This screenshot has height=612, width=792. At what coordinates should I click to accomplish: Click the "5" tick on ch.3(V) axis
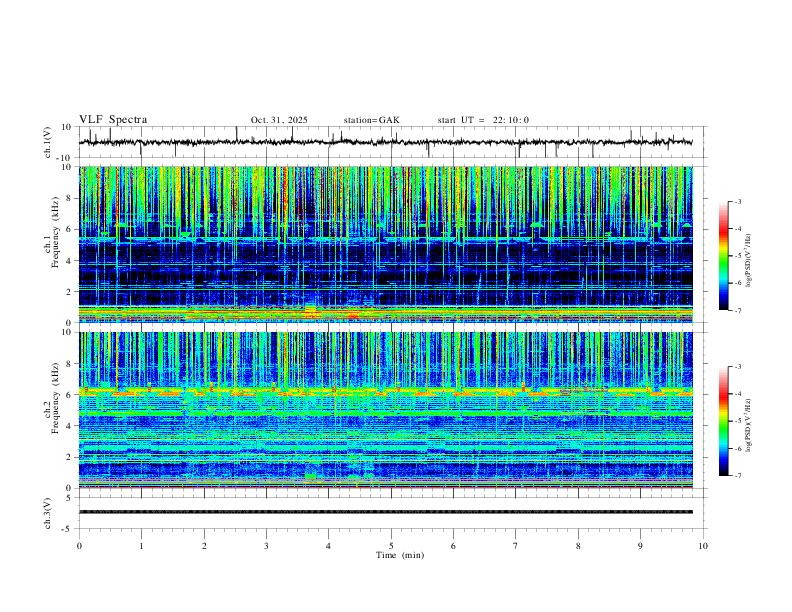tap(69, 497)
